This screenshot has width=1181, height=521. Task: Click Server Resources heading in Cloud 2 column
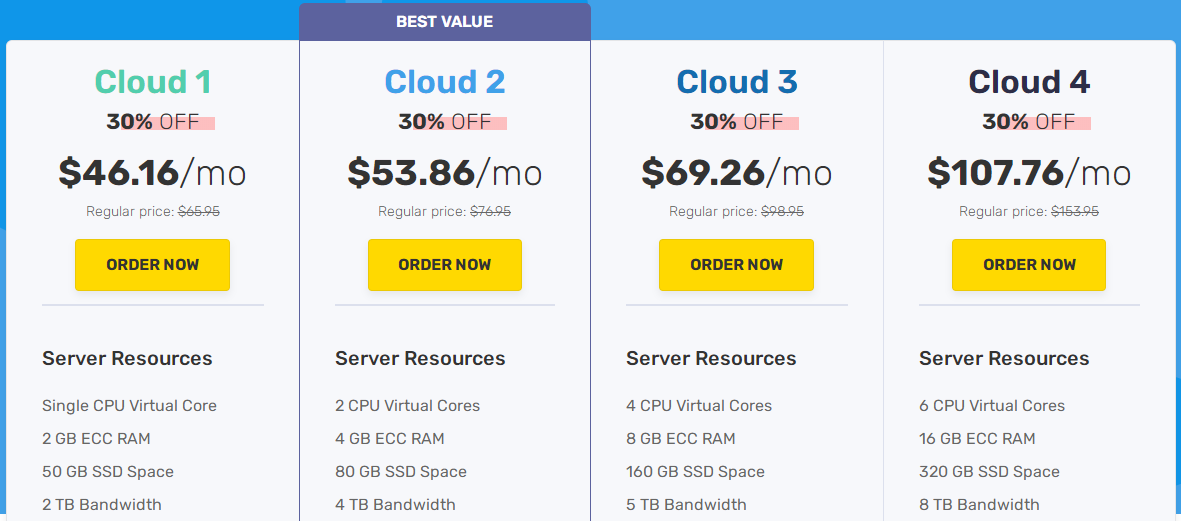pos(420,358)
